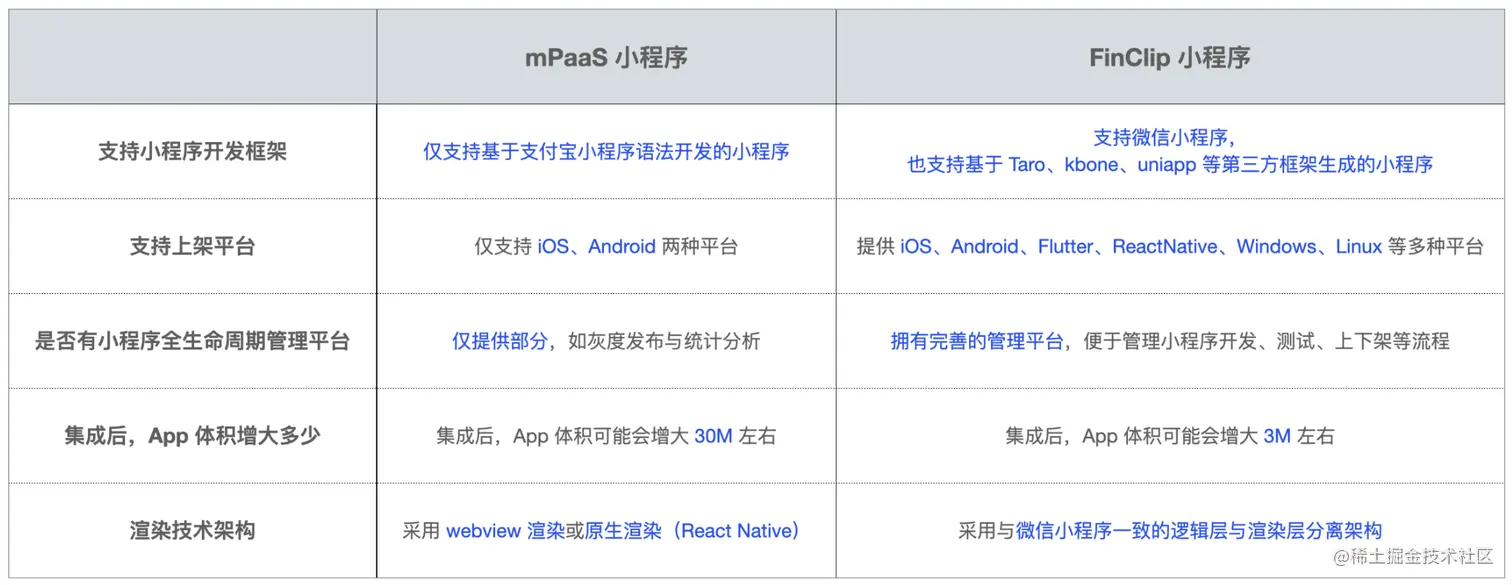Click the Taro、kbone、uniapp third-party framework line

coord(1169,165)
